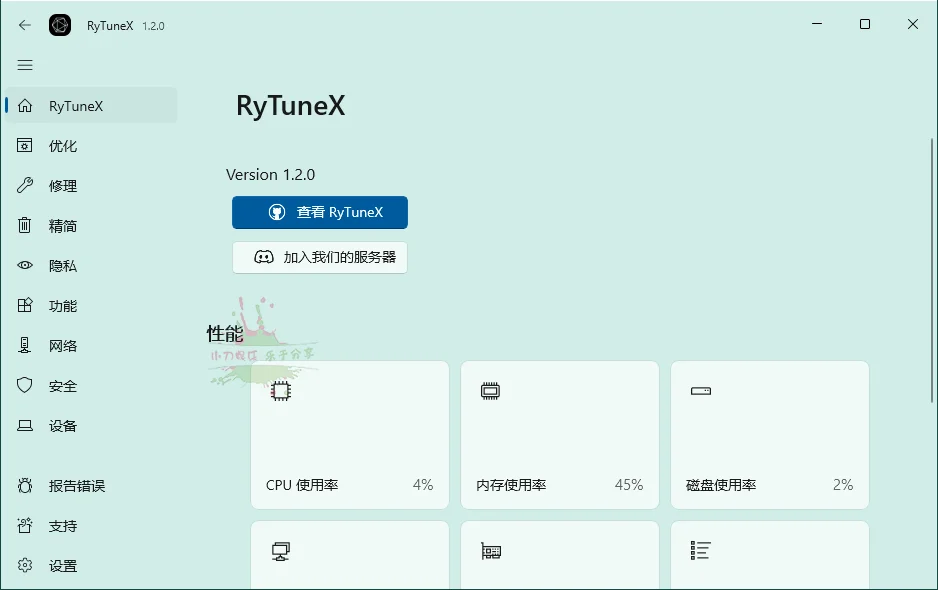Click the 查看 RyTuneX button
Viewport: 938px width, 590px height.
pyautogui.click(x=319, y=212)
